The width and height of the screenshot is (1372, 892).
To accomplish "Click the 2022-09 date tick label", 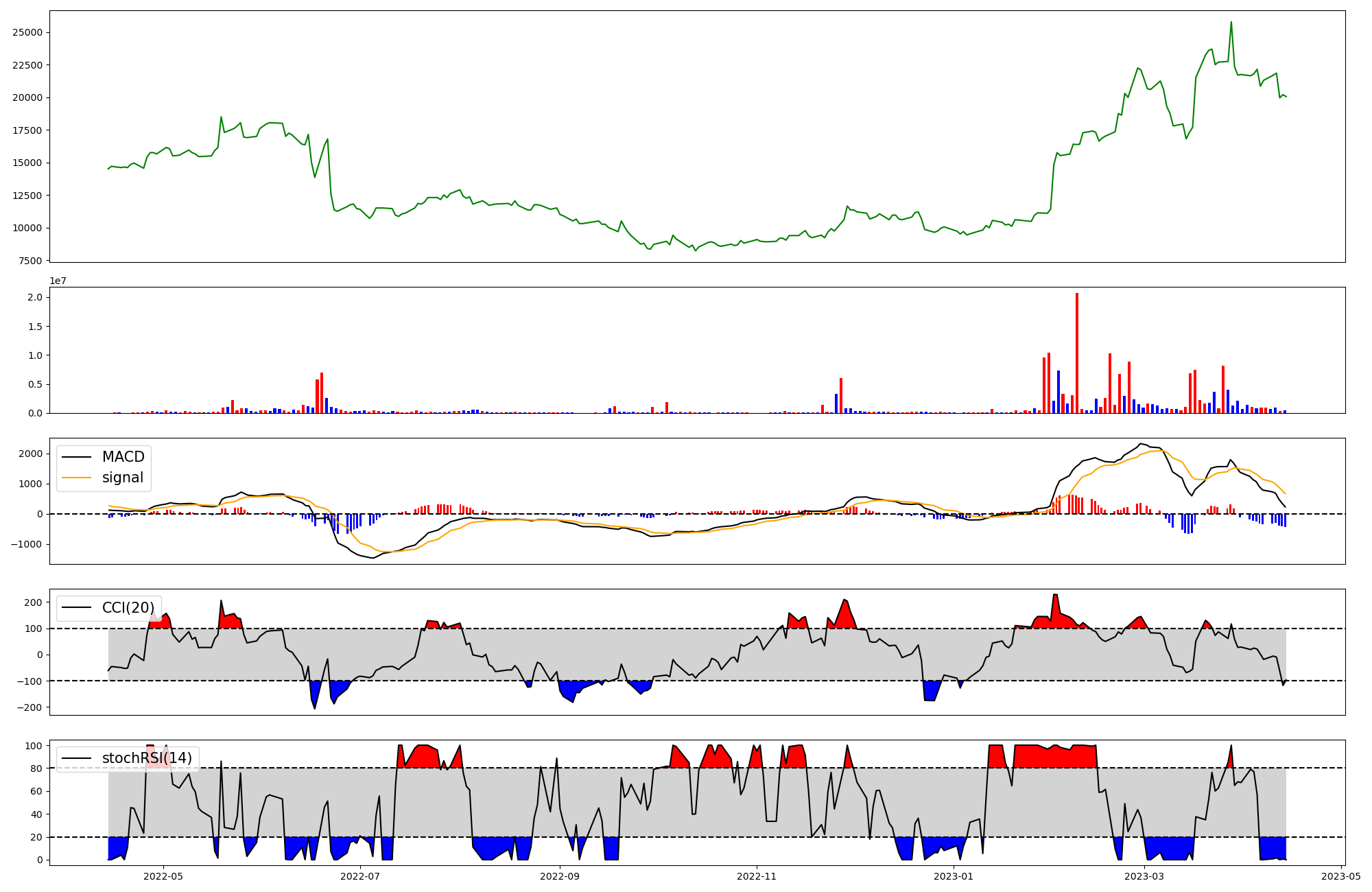I will click(560, 876).
